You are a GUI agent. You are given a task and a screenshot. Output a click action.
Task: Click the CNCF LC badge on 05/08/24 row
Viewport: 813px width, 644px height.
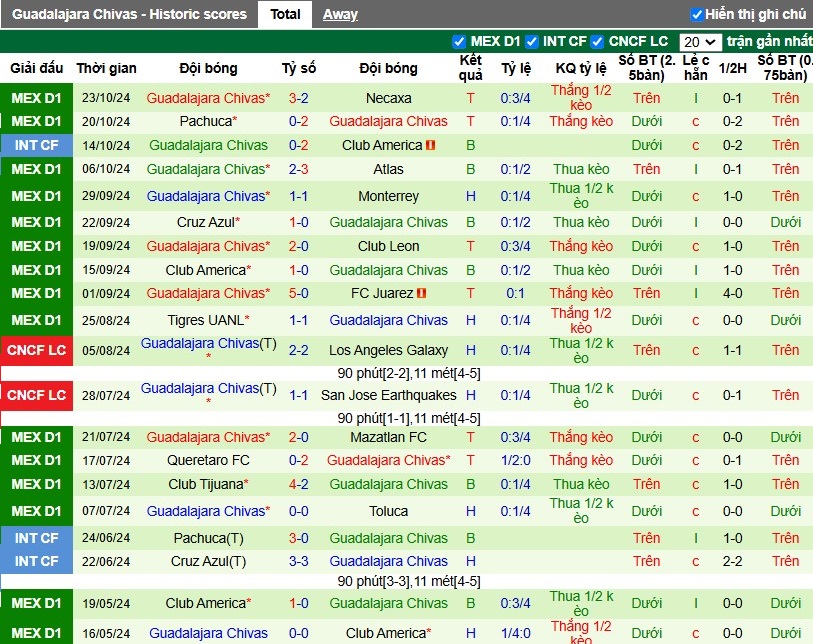pos(36,350)
